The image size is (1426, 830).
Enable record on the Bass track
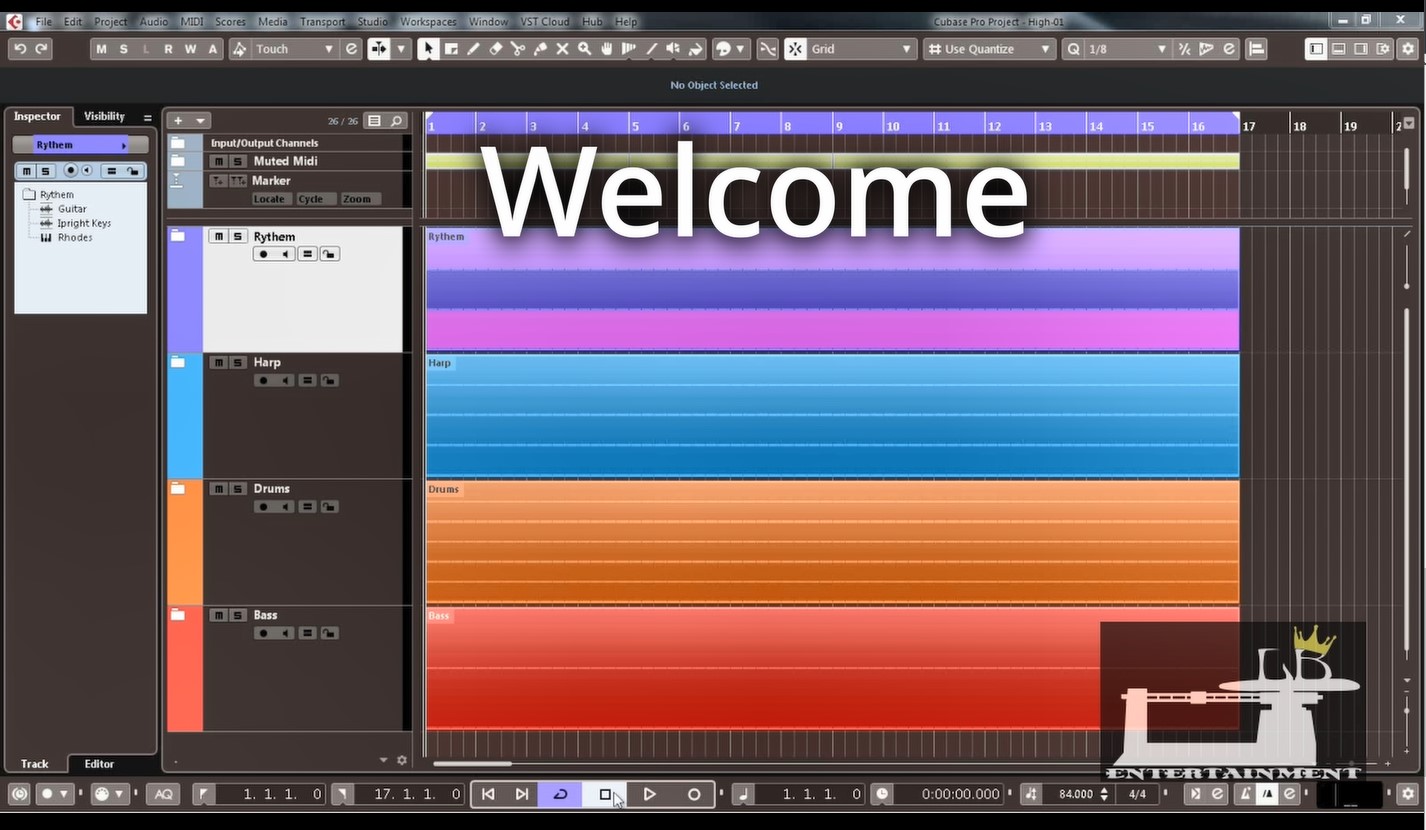coord(263,632)
